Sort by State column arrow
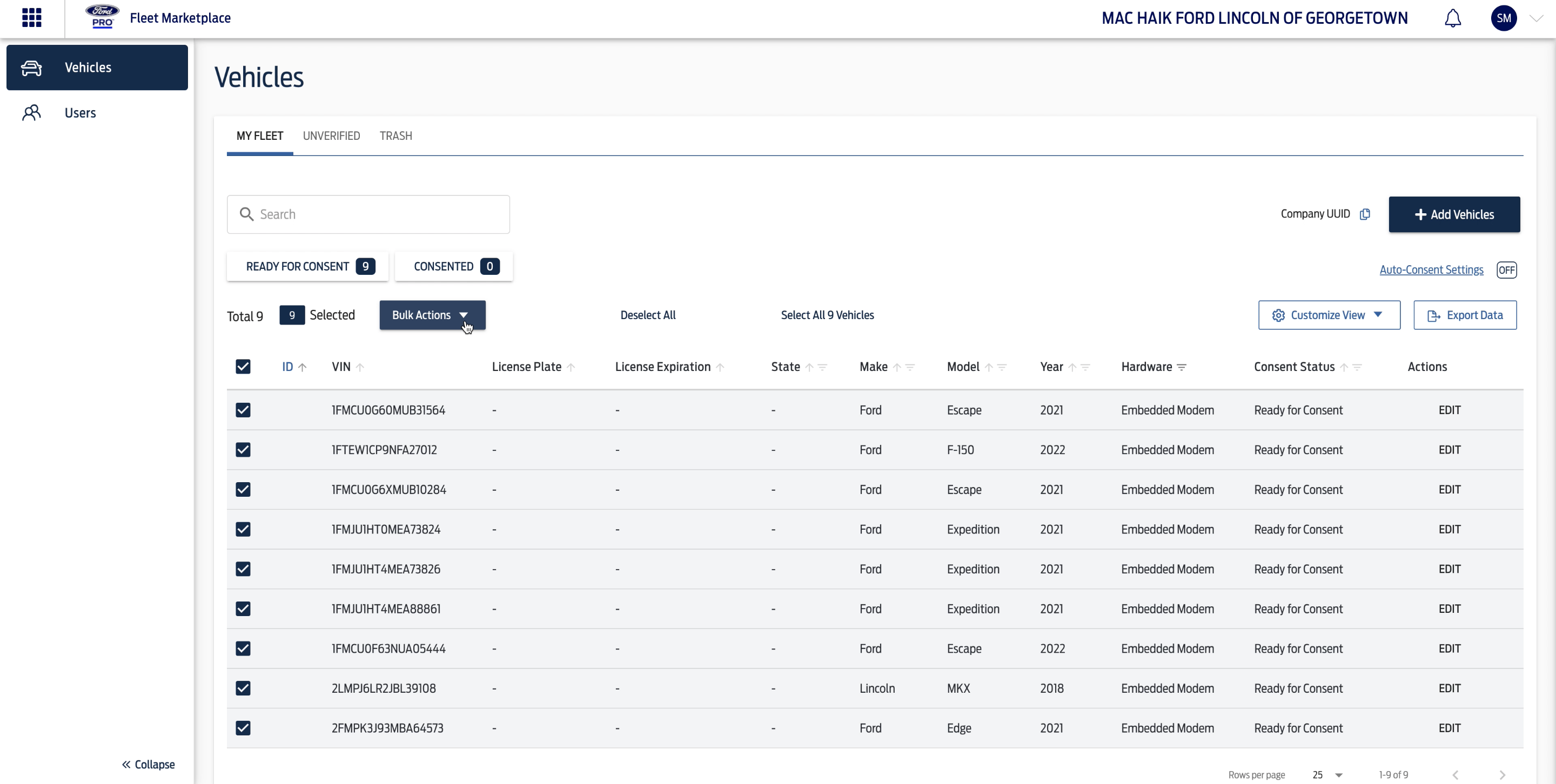Screen dimensions: 1556x784 click(809, 367)
